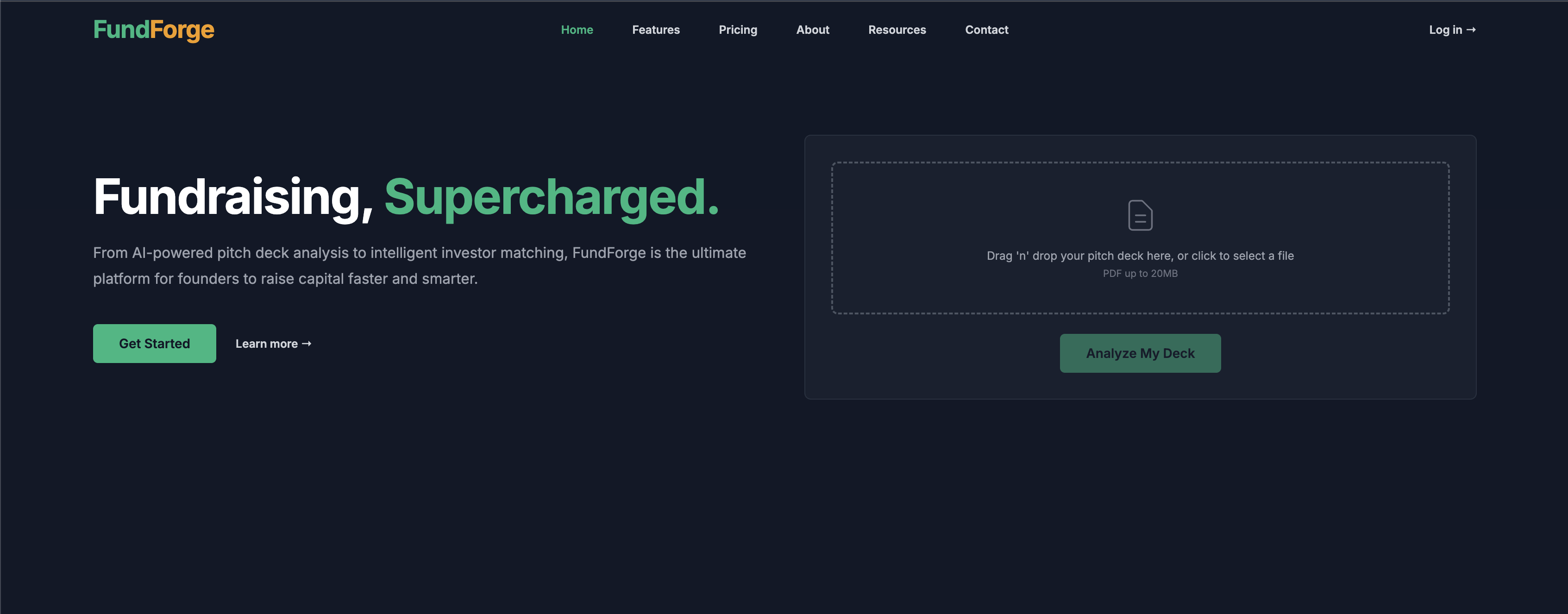Screen dimensions: 1568x614
Task: Go to the Features page
Action: pyautogui.click(x=656, y=30)
